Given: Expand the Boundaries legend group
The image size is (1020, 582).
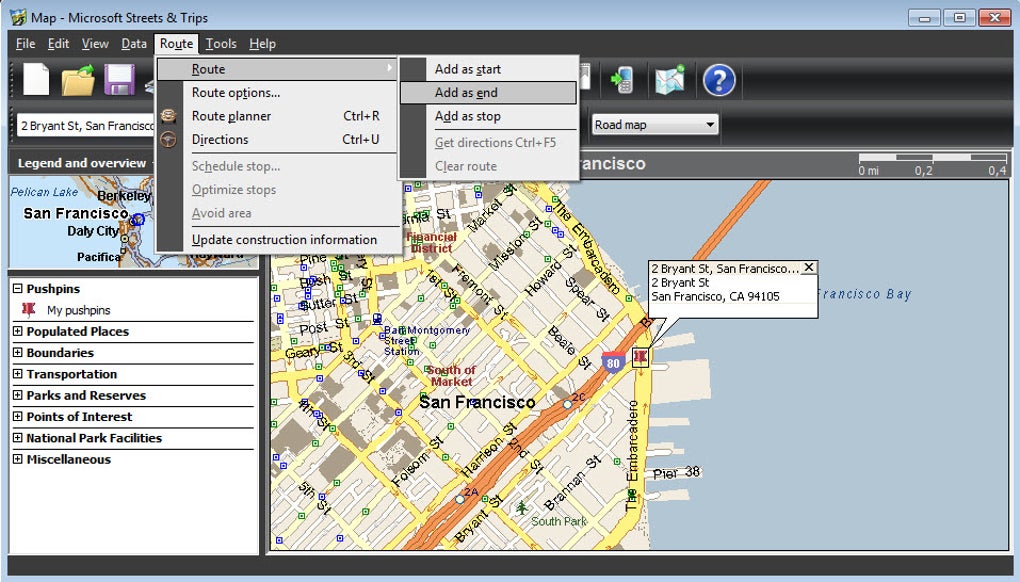Looking at the screenshot, I should 18,352.
